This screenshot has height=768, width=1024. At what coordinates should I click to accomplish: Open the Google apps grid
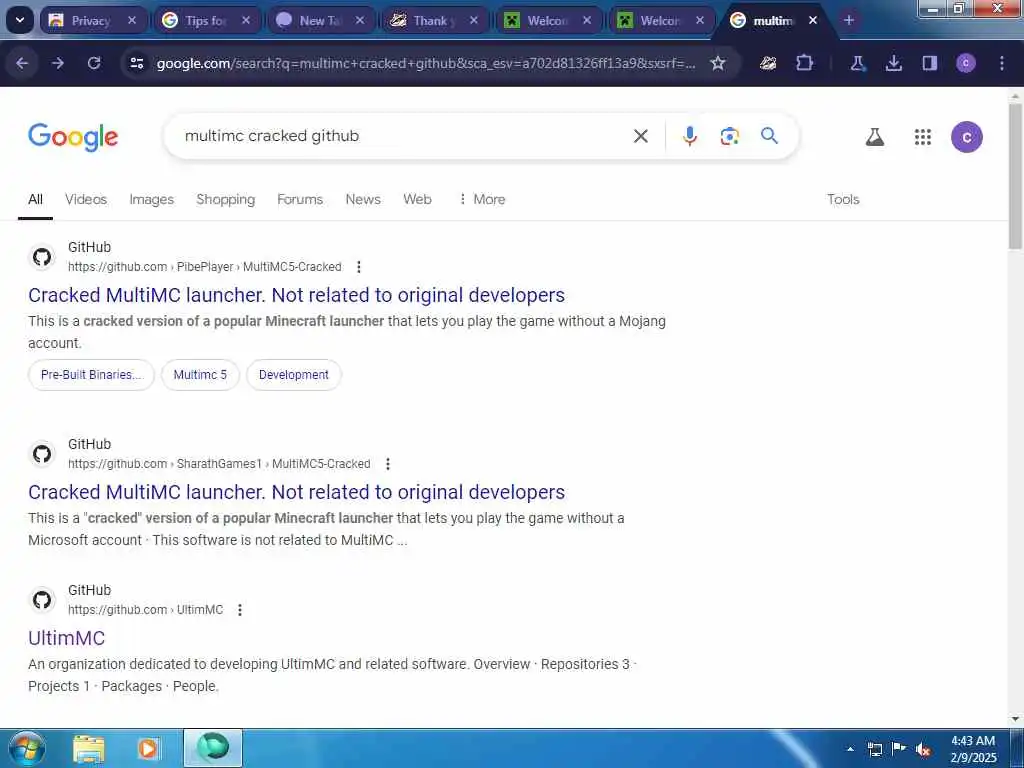click(x=922, y=136)
